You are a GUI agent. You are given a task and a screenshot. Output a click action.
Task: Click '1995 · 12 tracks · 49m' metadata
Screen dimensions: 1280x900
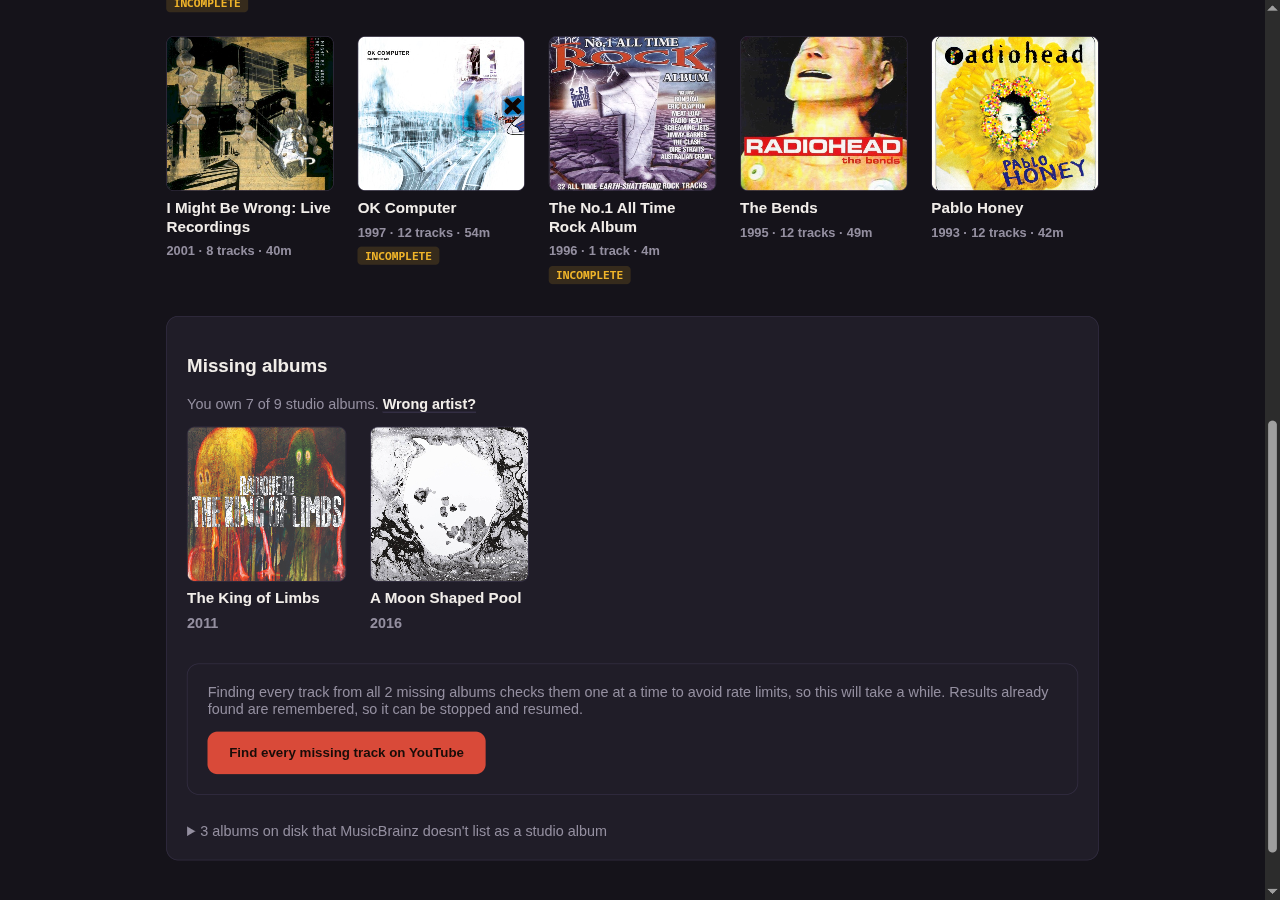(x=806, y=233)
